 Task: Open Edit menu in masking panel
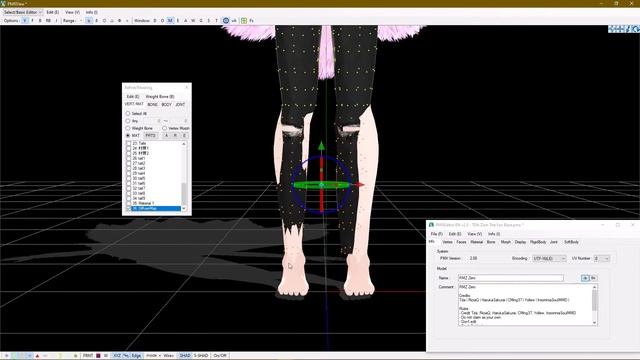click(133, 97)
